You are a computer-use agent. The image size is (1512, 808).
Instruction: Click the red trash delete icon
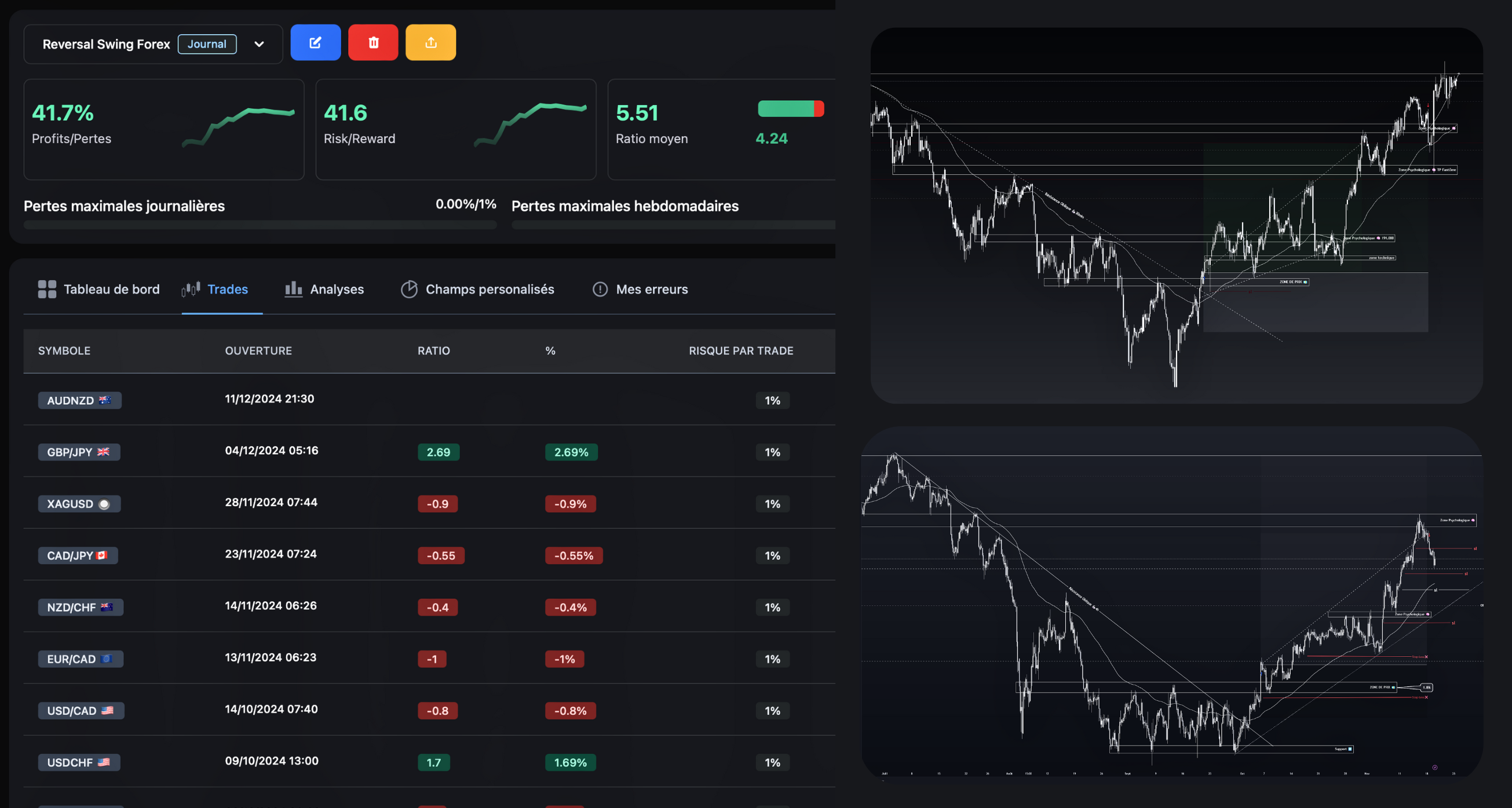point(373,42)
